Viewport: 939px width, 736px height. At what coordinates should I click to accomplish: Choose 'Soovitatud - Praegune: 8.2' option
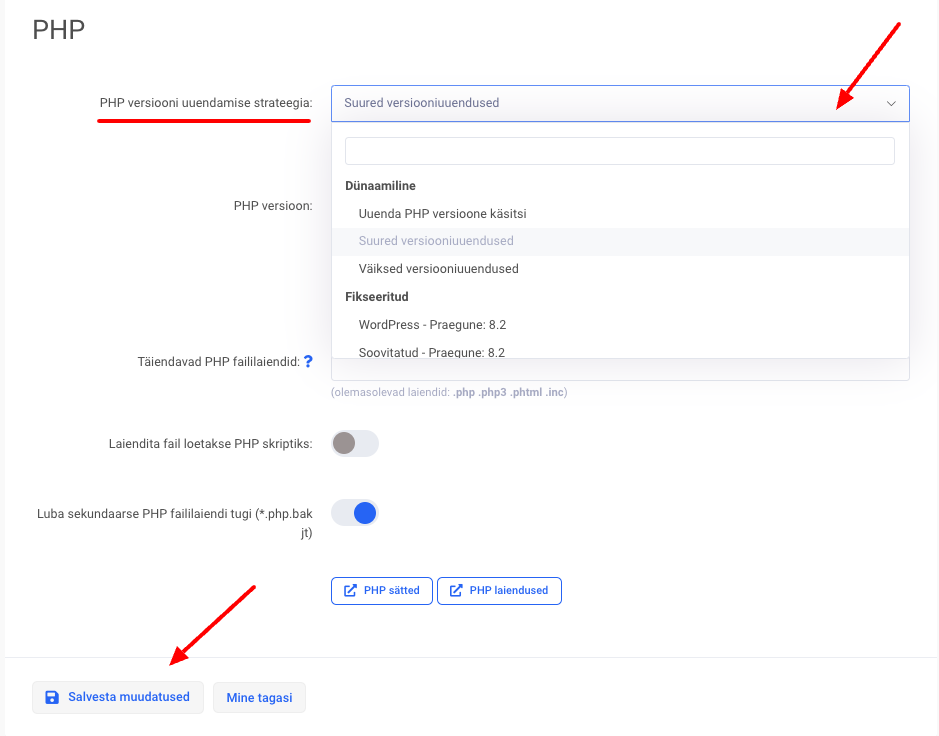[431, 352]
